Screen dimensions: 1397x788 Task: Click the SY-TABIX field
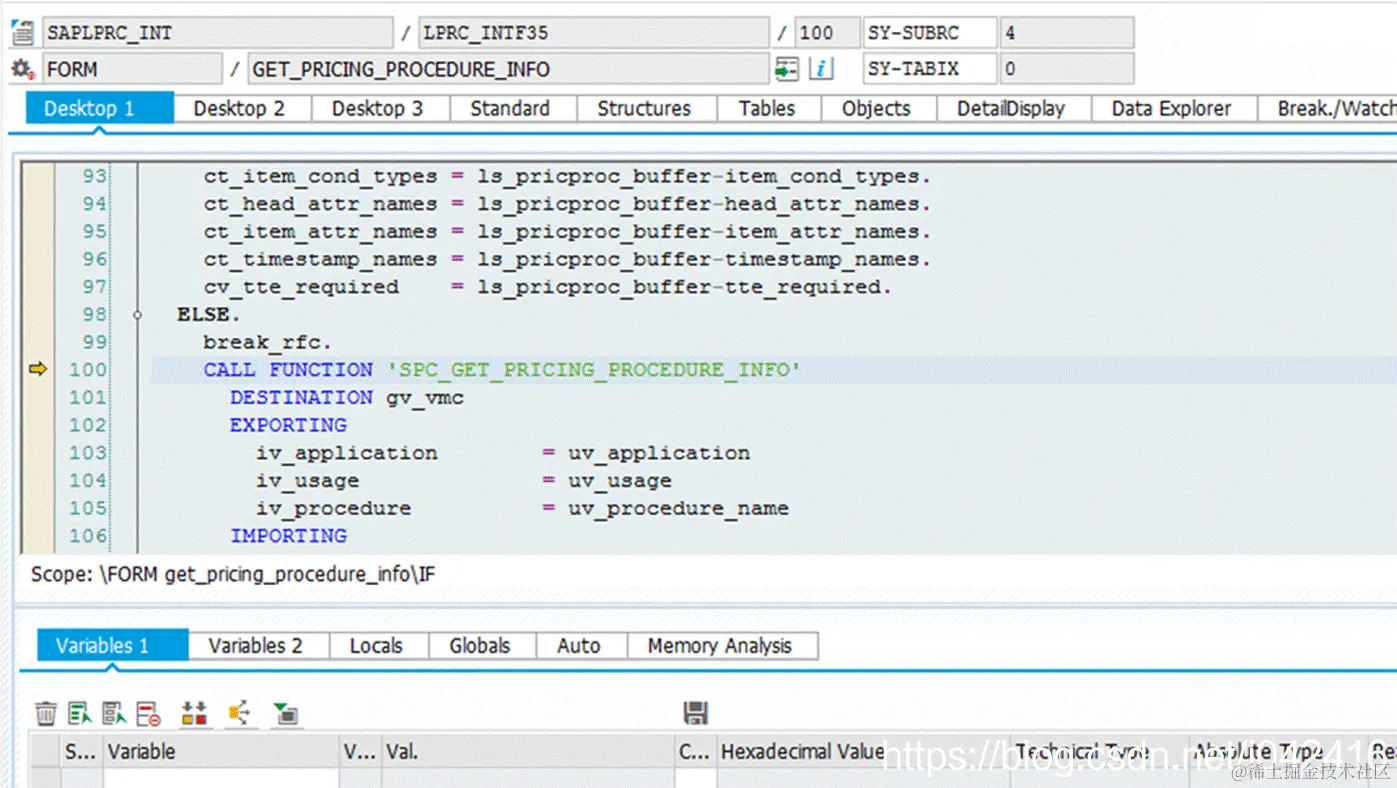pos(930,69)
